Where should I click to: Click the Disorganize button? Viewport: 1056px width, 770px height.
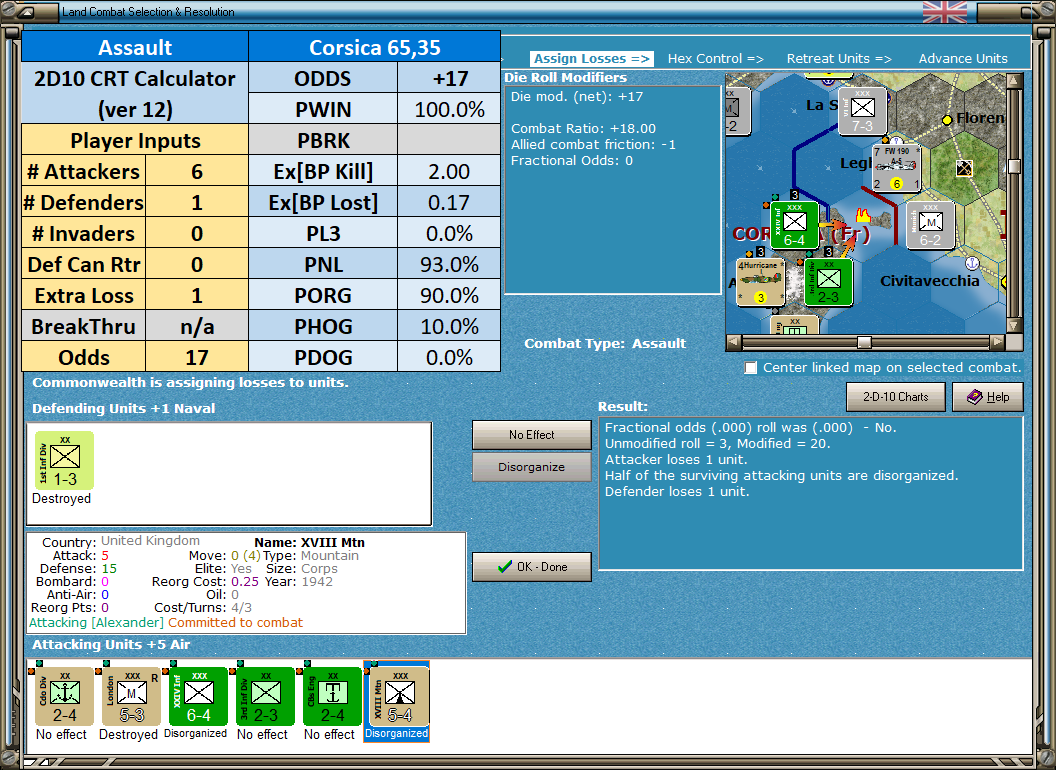(x=531, y=467)
